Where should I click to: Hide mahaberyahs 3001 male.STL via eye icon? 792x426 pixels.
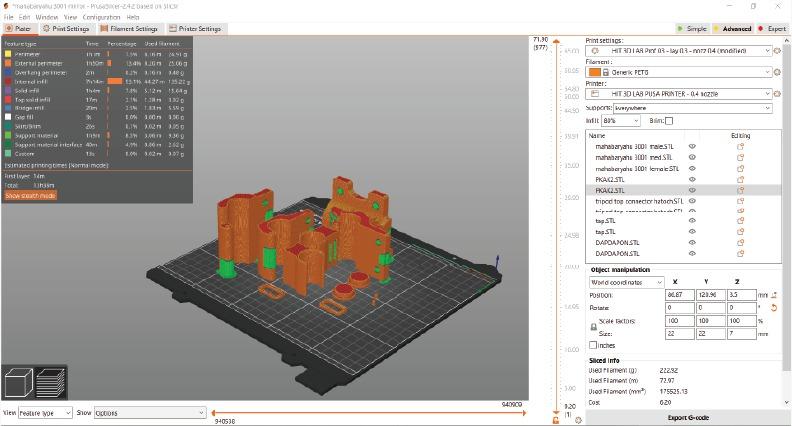tap(692, 147)
